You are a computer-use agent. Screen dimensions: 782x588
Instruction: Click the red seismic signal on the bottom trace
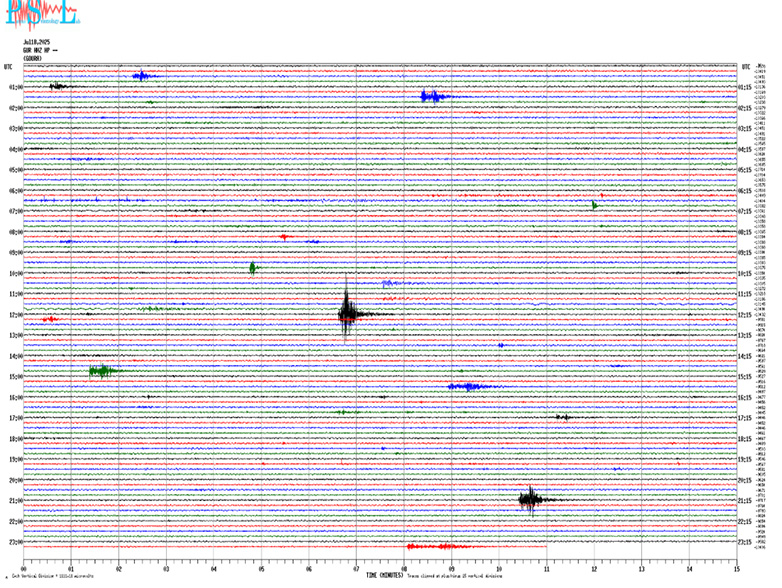pyautogui.click(x=440, y=546)
